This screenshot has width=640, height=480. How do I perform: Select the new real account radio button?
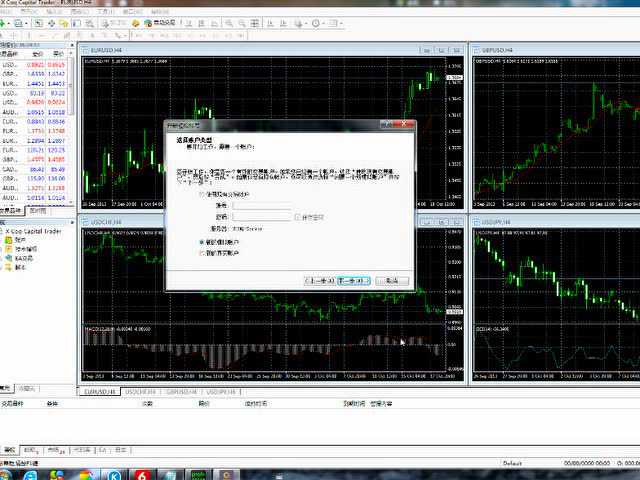tap(201, 253)
